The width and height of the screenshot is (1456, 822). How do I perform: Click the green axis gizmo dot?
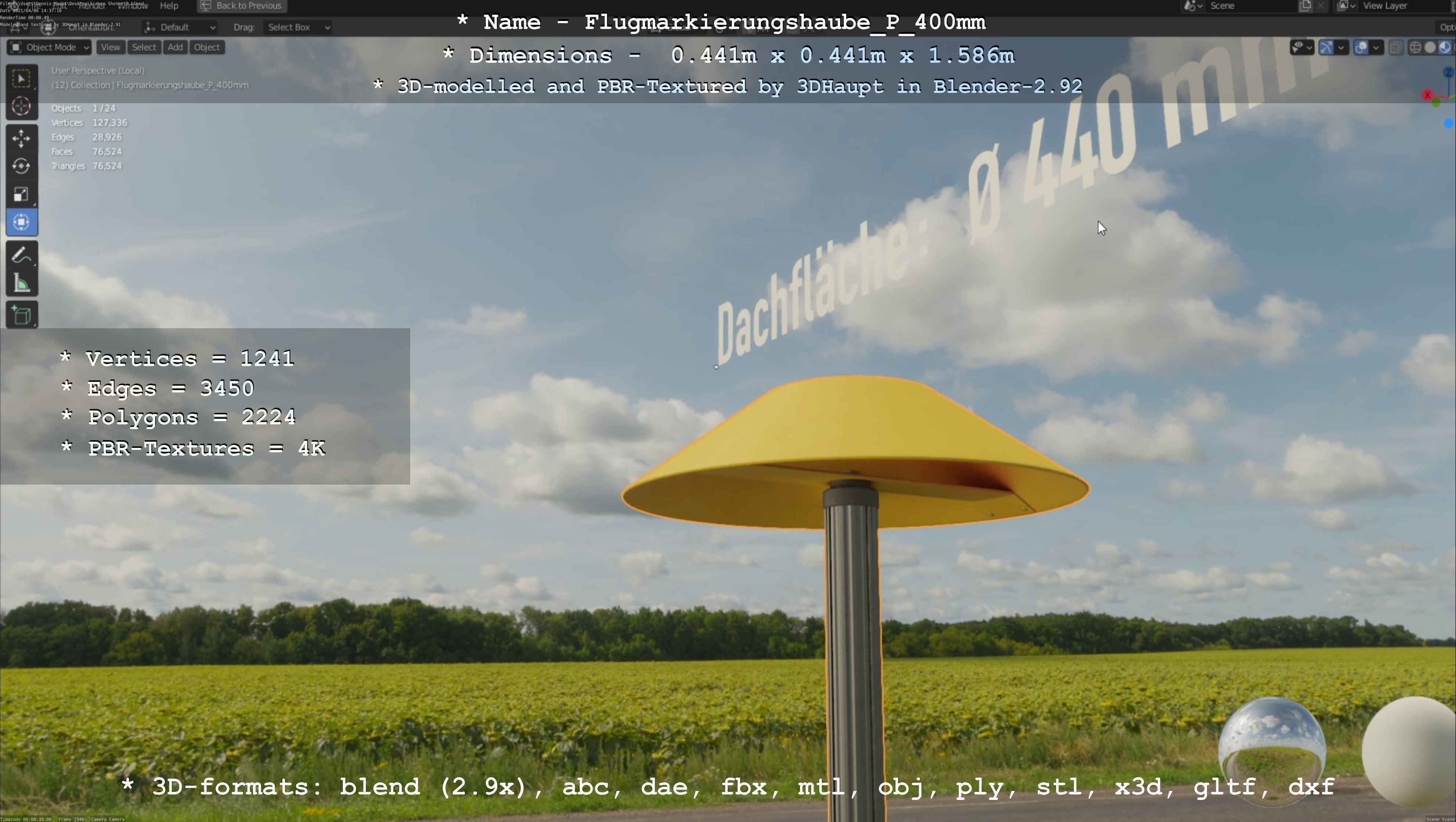point(1436,102)
